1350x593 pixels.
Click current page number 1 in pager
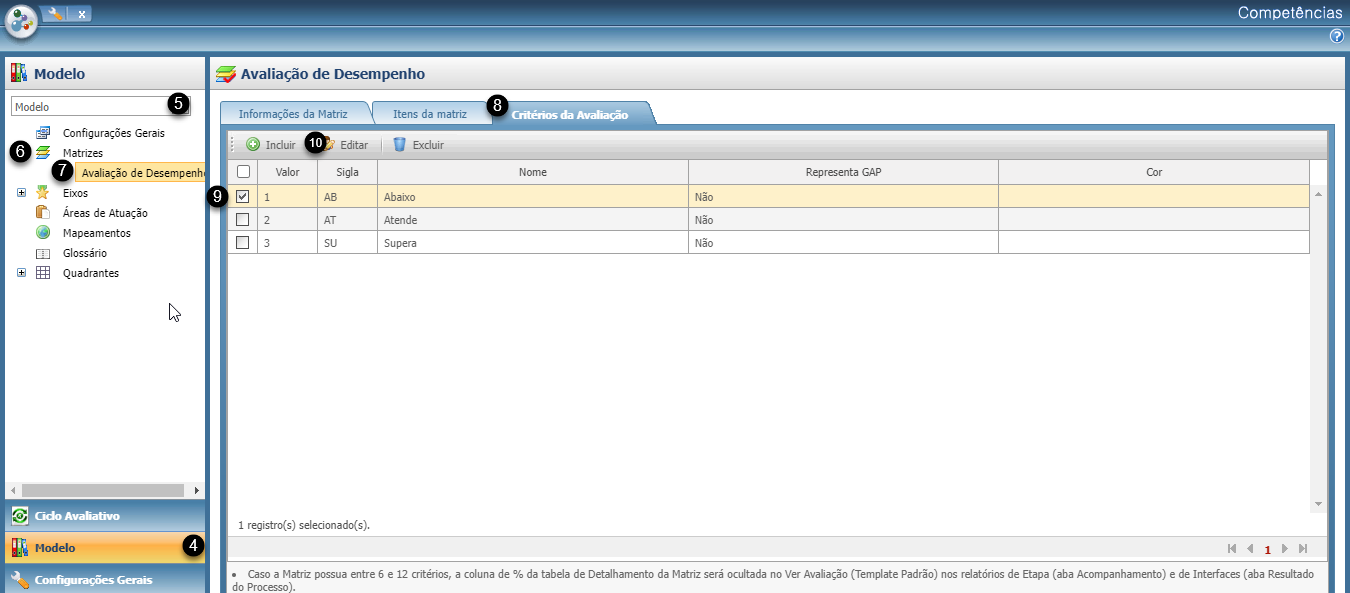pos(1267,550)
